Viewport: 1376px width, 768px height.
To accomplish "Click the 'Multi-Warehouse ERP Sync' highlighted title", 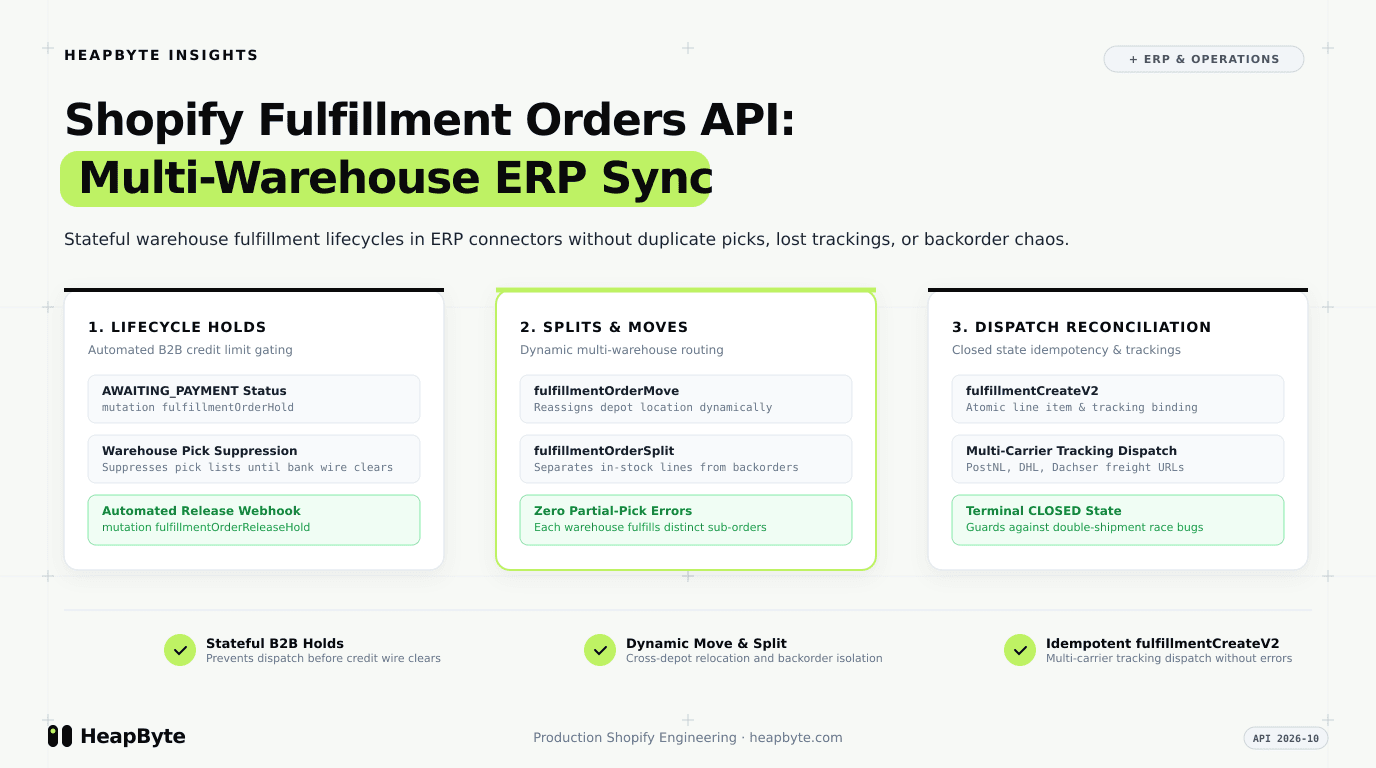I will pyautogui.click(x=385, y=179).
